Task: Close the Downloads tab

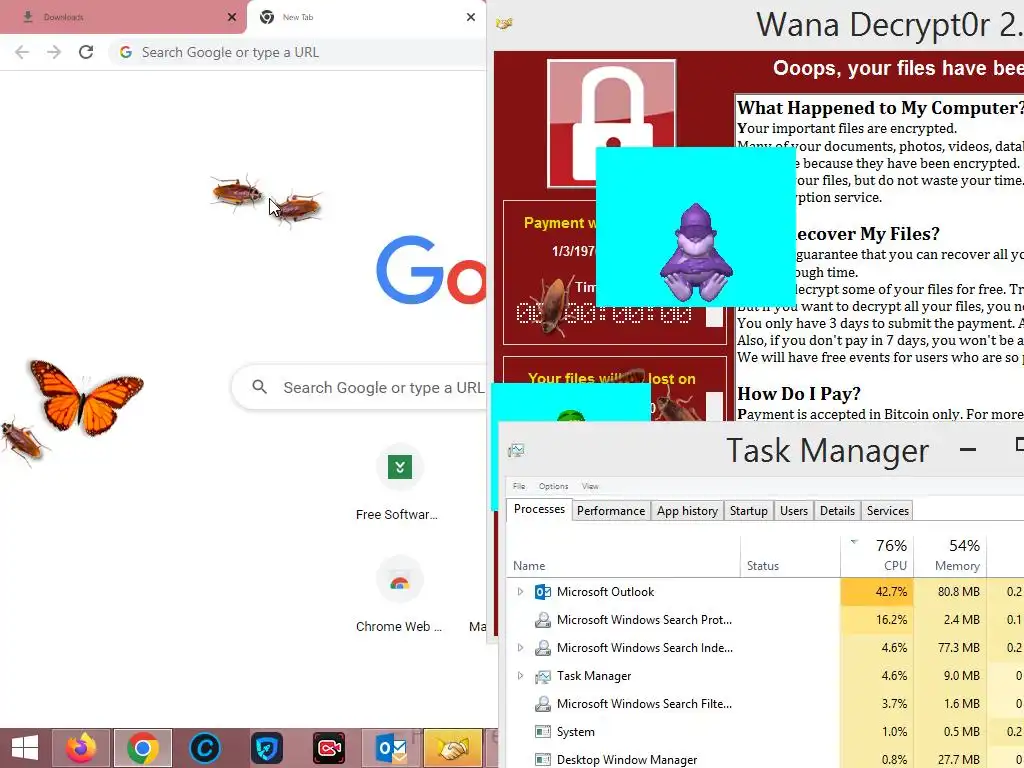Action: click(x=232, y=17)
